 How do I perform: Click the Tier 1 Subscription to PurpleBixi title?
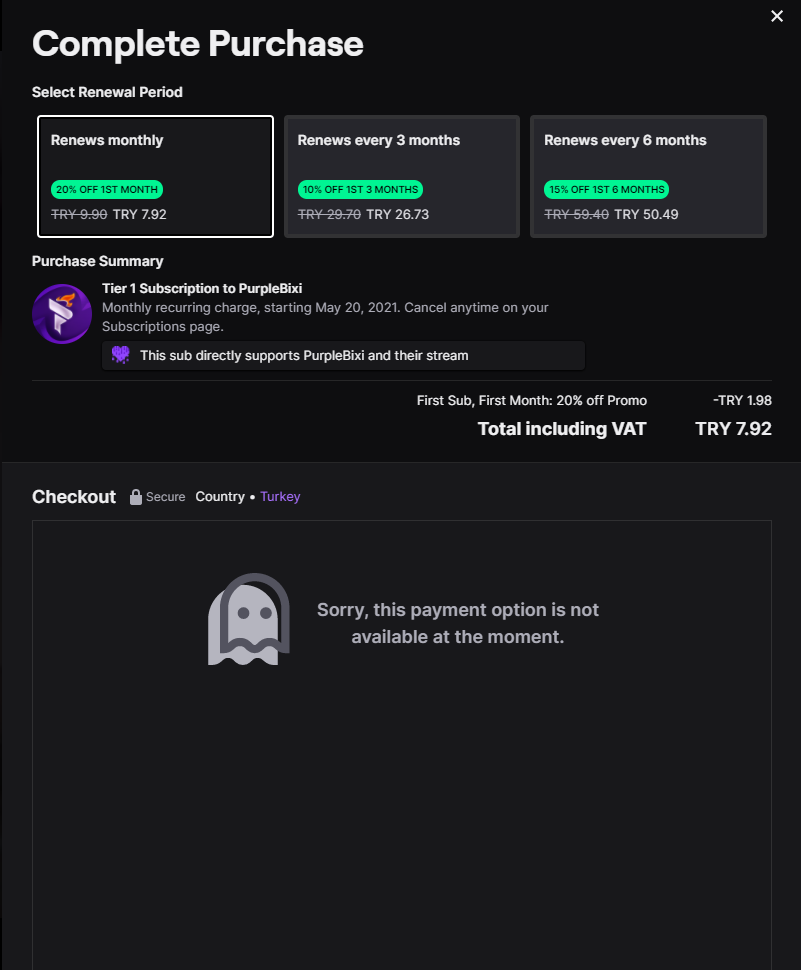pos(202,289)
